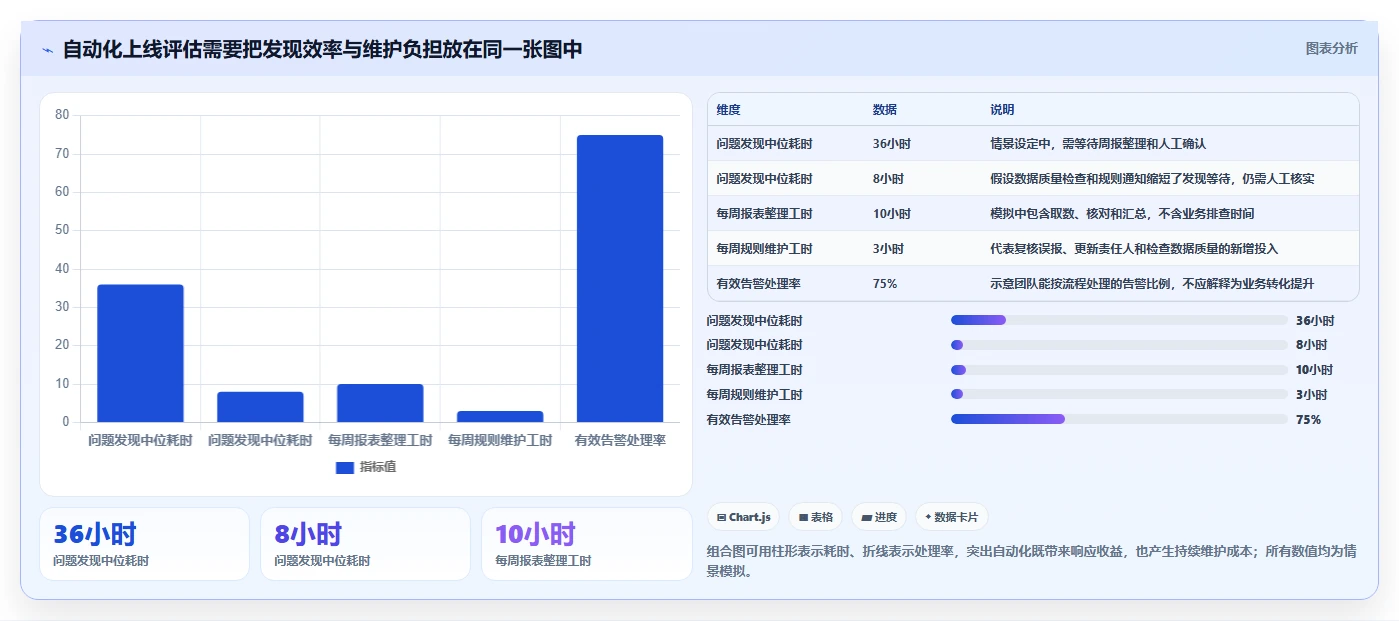Toggle the 指标值 legend swatch
Screen dimensions: 1399x621
345,467
